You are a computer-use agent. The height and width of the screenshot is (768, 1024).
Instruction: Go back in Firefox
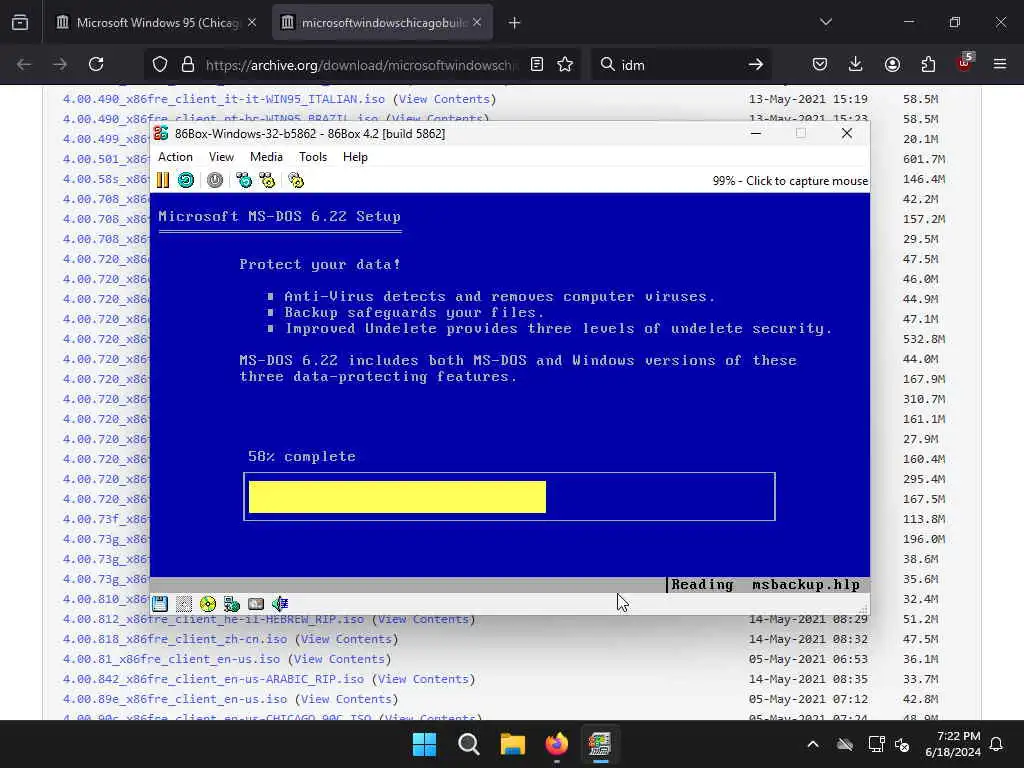click(24, 64)
